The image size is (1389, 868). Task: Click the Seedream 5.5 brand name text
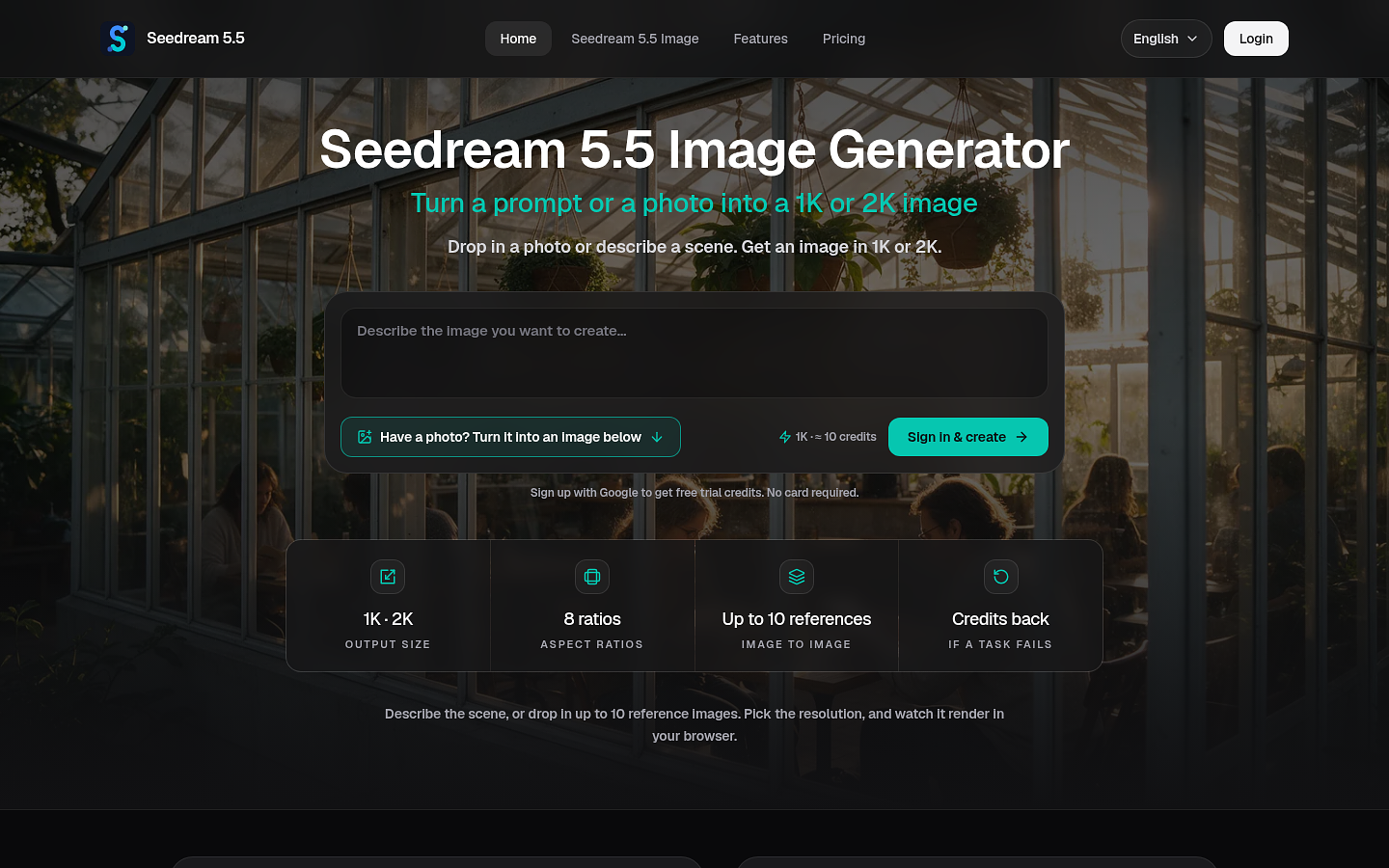[196, 39]
